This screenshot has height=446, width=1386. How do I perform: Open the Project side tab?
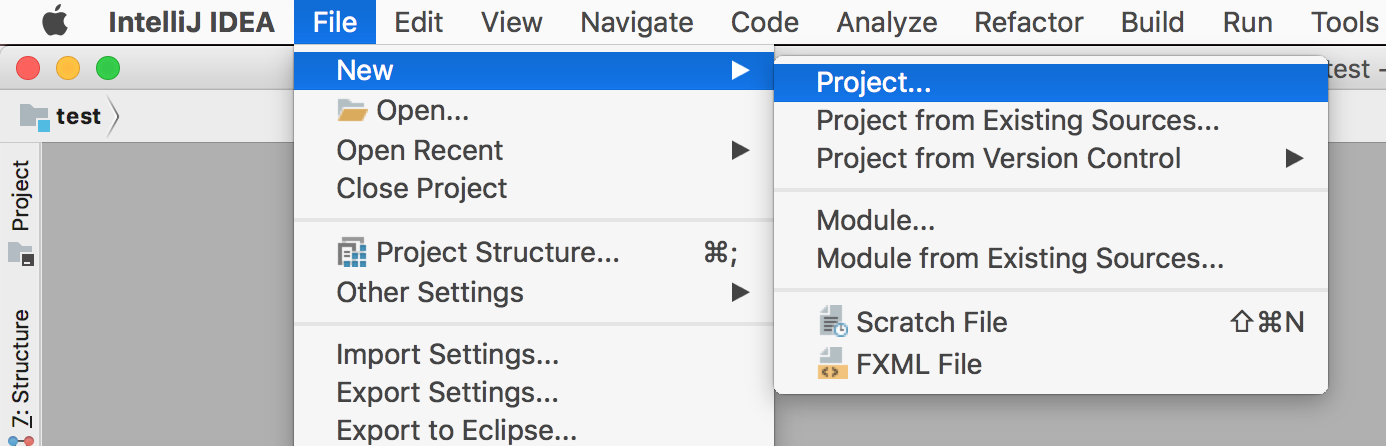point(21,197)
